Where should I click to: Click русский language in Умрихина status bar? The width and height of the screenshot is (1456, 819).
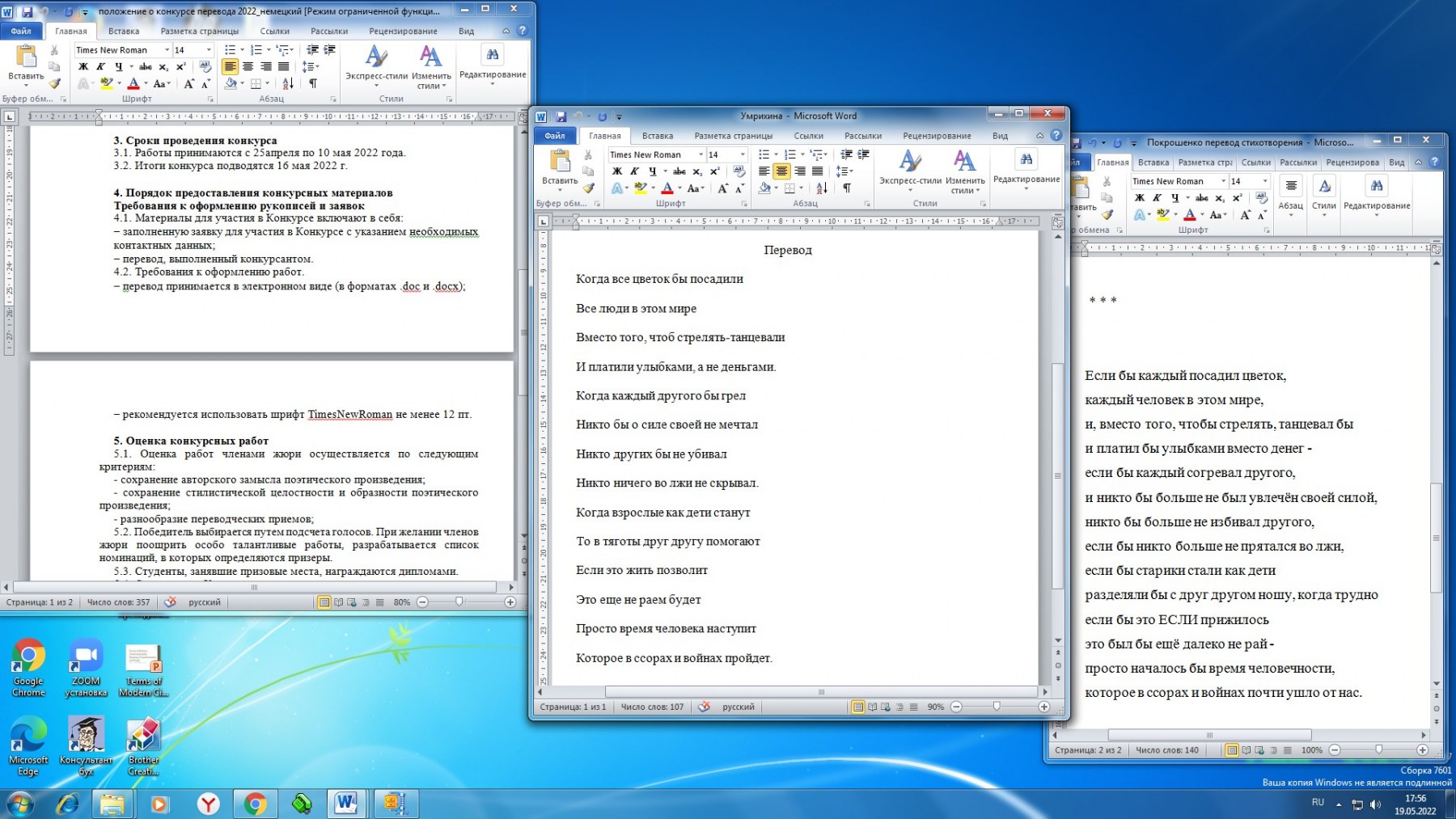pyautogui.click(x=738, y=707)
